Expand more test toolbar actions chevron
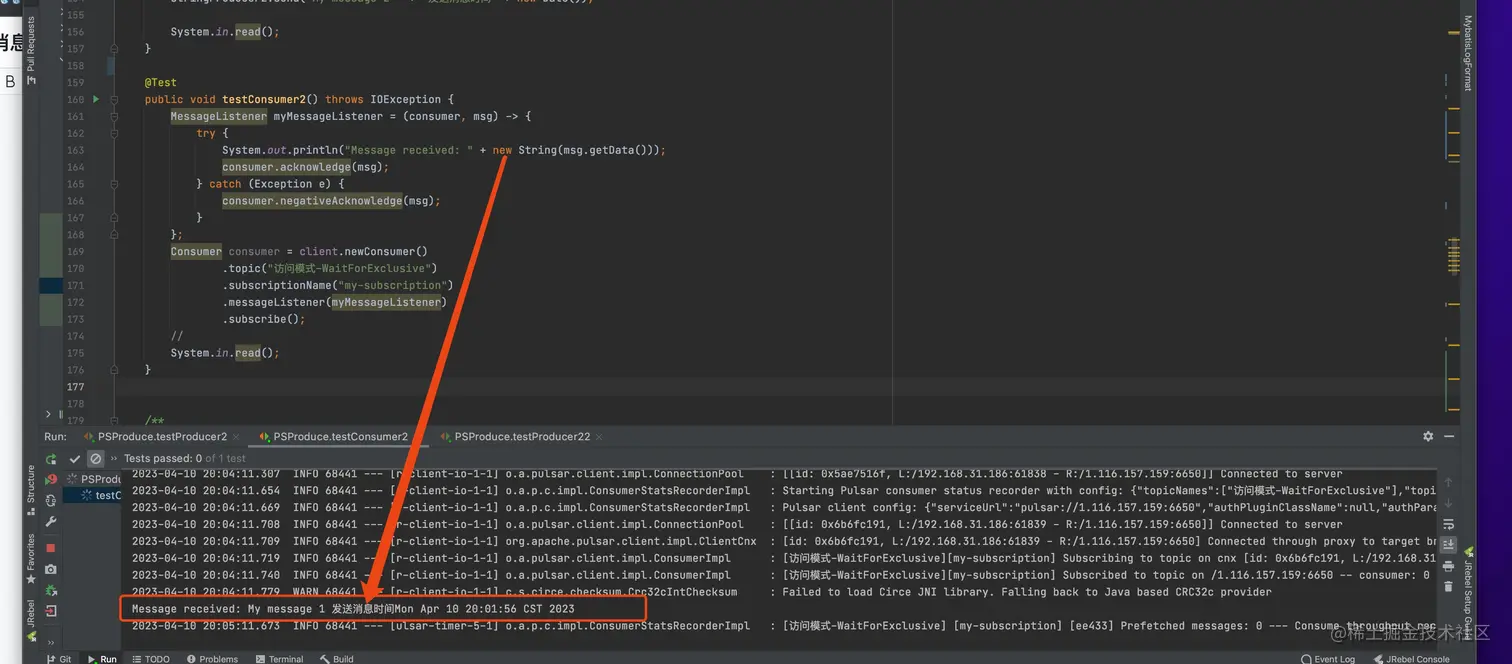 (x=114, y=458)
